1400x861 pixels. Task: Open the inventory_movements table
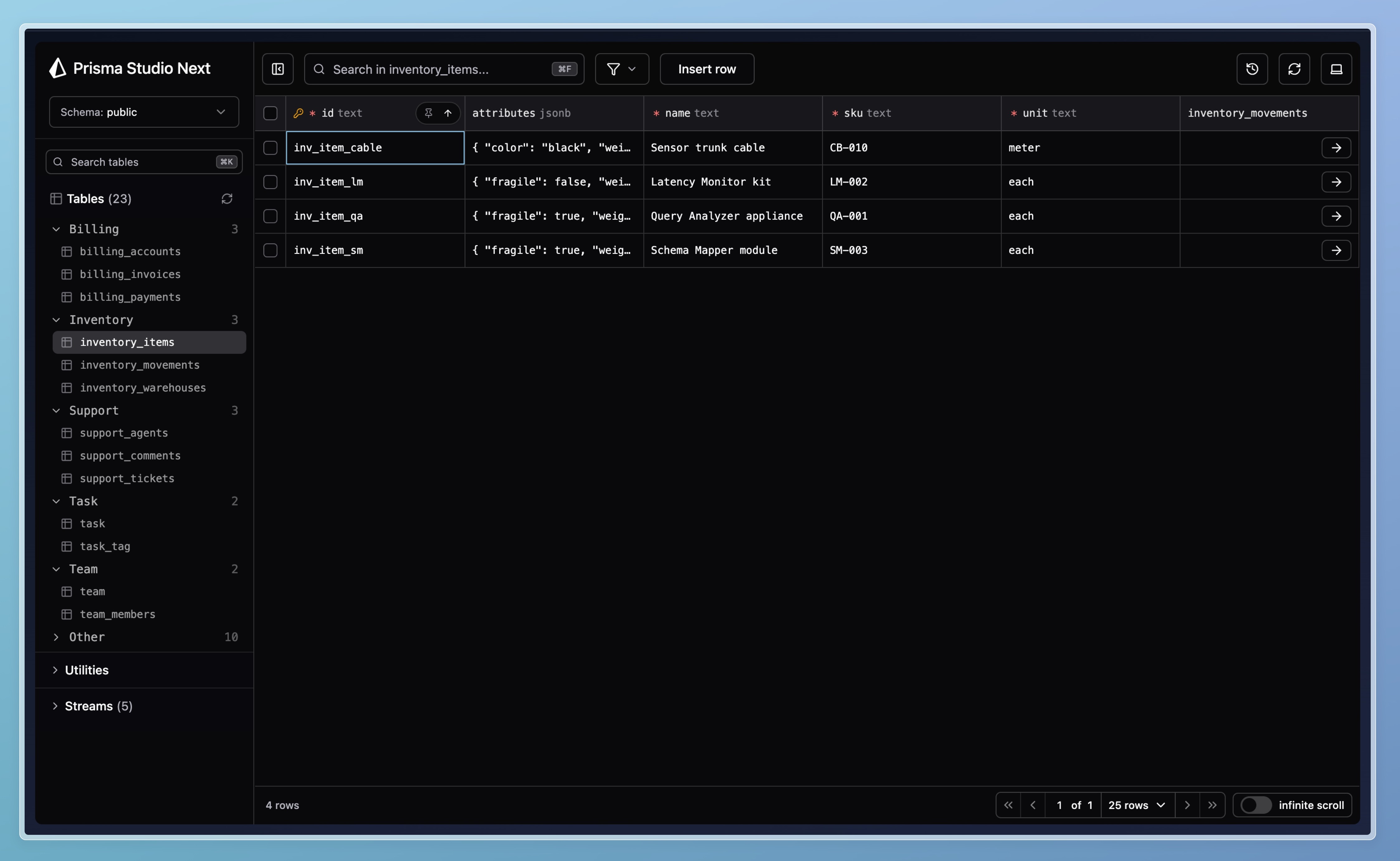click(x=149, y=364)
